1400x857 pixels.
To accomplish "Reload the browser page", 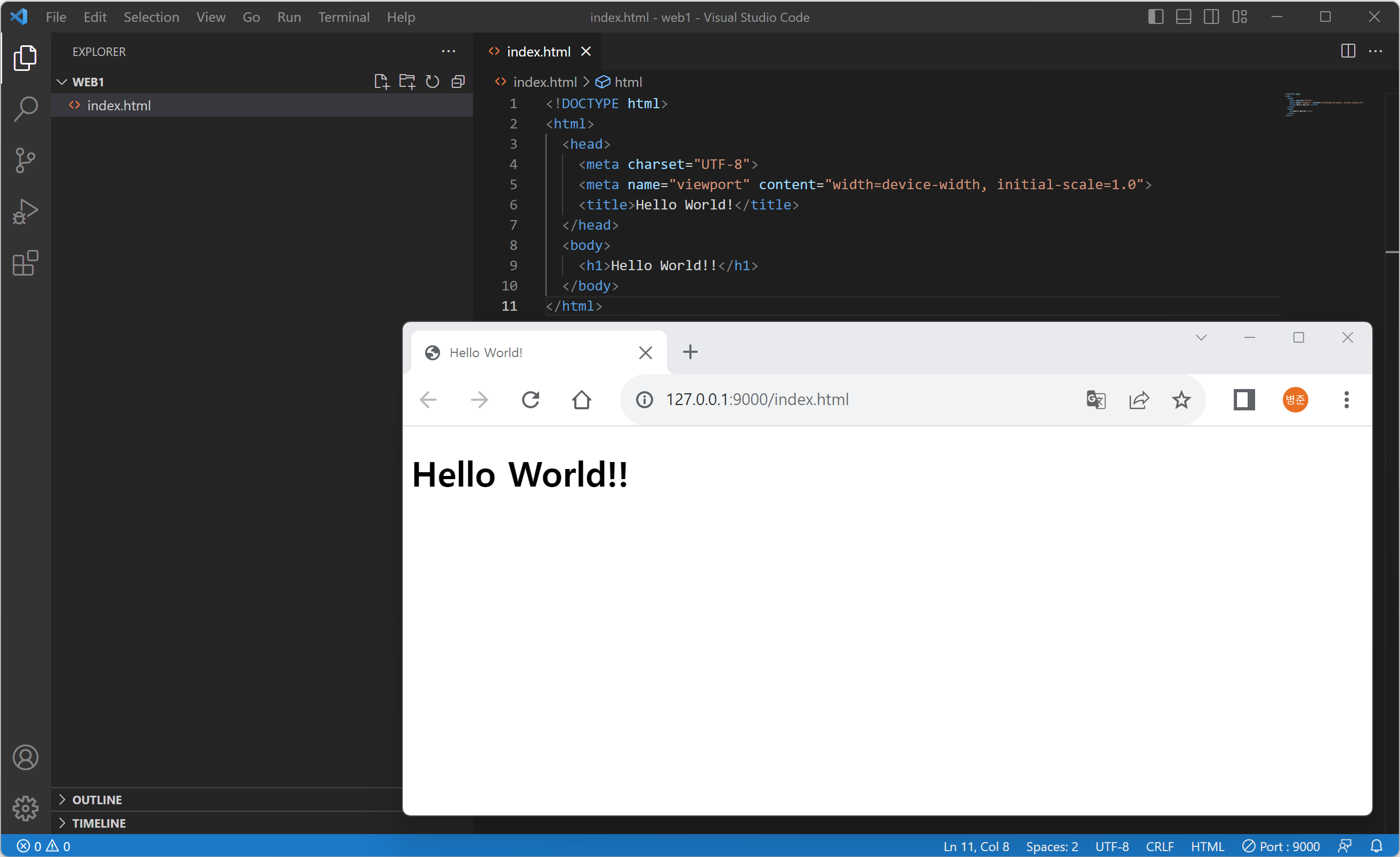I will point(530,400).
